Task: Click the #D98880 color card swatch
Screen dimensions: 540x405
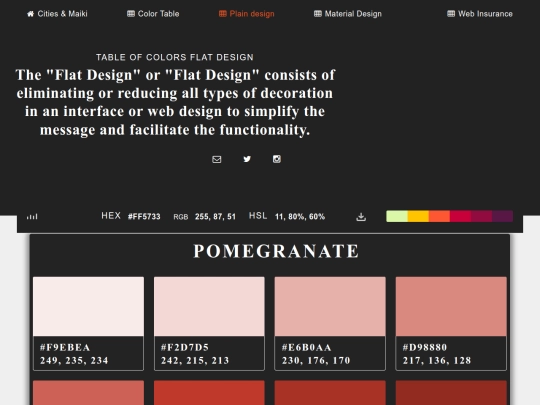Action: (451, 307)
